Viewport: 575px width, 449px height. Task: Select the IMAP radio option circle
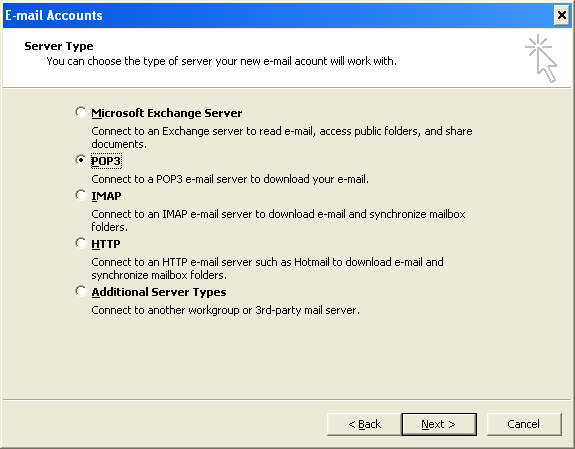pos(80,195)
